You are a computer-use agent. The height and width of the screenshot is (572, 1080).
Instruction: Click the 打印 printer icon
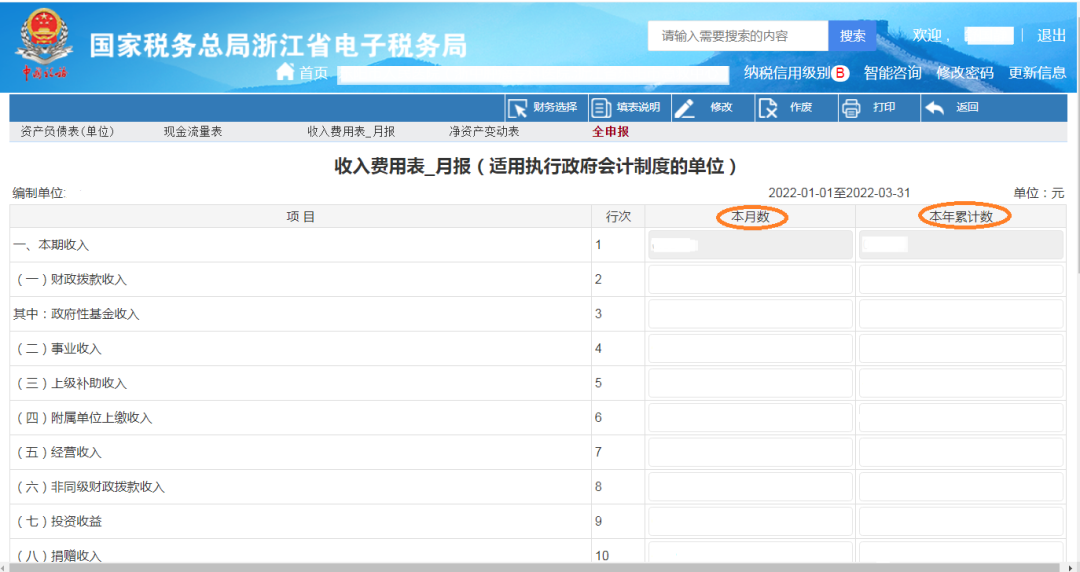pos(851,108)
